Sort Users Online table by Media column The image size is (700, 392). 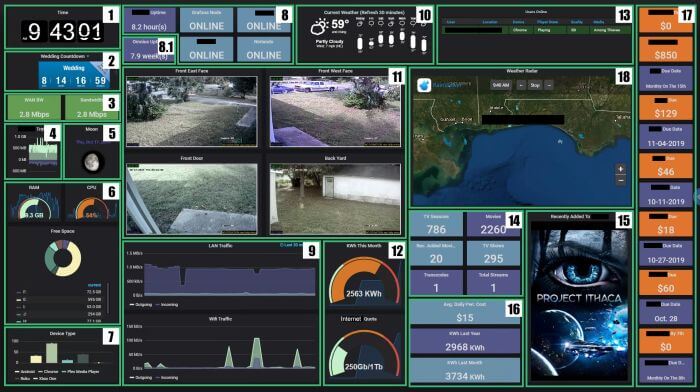pos(599,21)
